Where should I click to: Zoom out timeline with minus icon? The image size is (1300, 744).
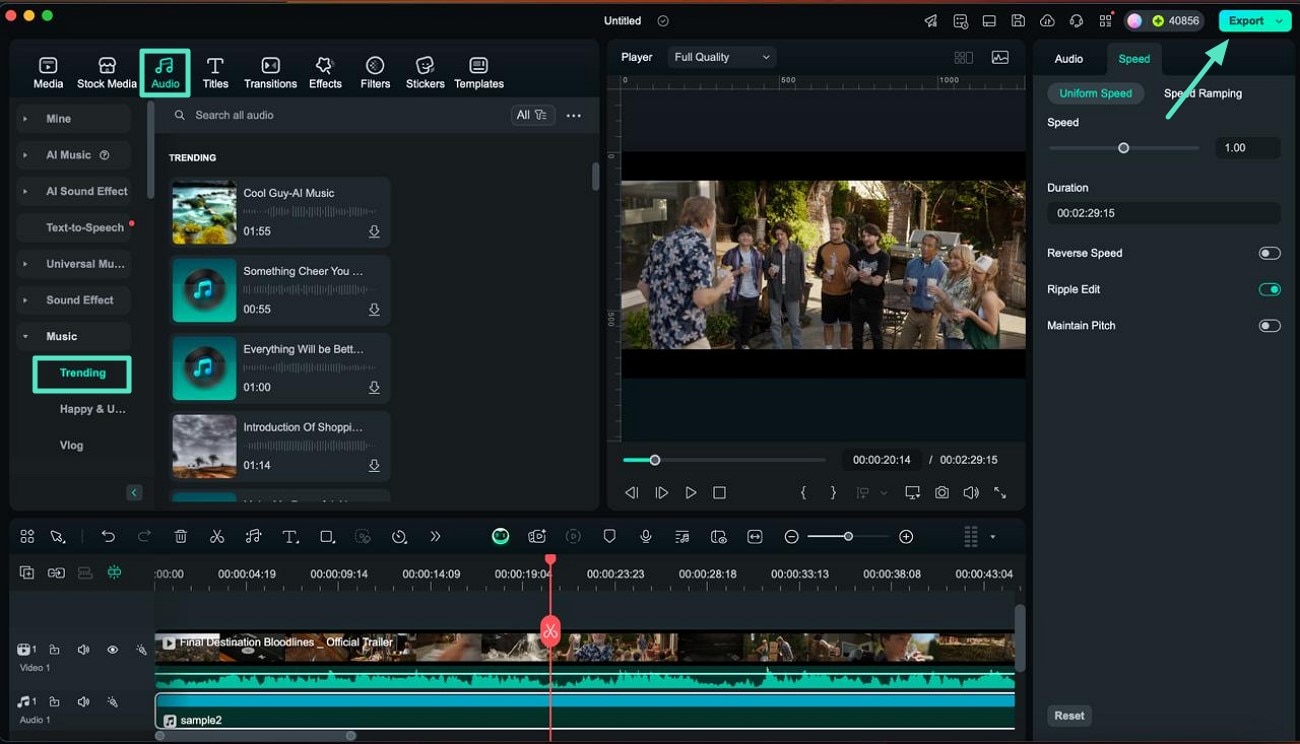point(791,537)
